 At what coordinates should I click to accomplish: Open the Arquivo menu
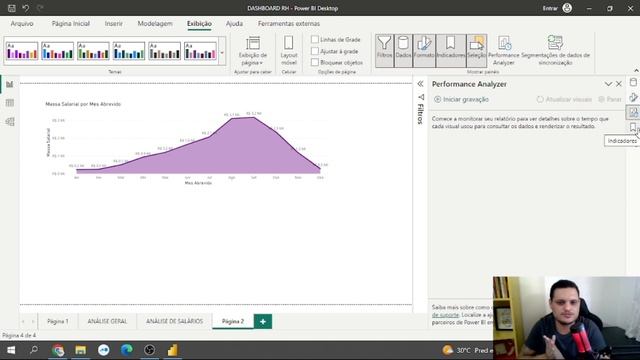(x=22, y=24)
